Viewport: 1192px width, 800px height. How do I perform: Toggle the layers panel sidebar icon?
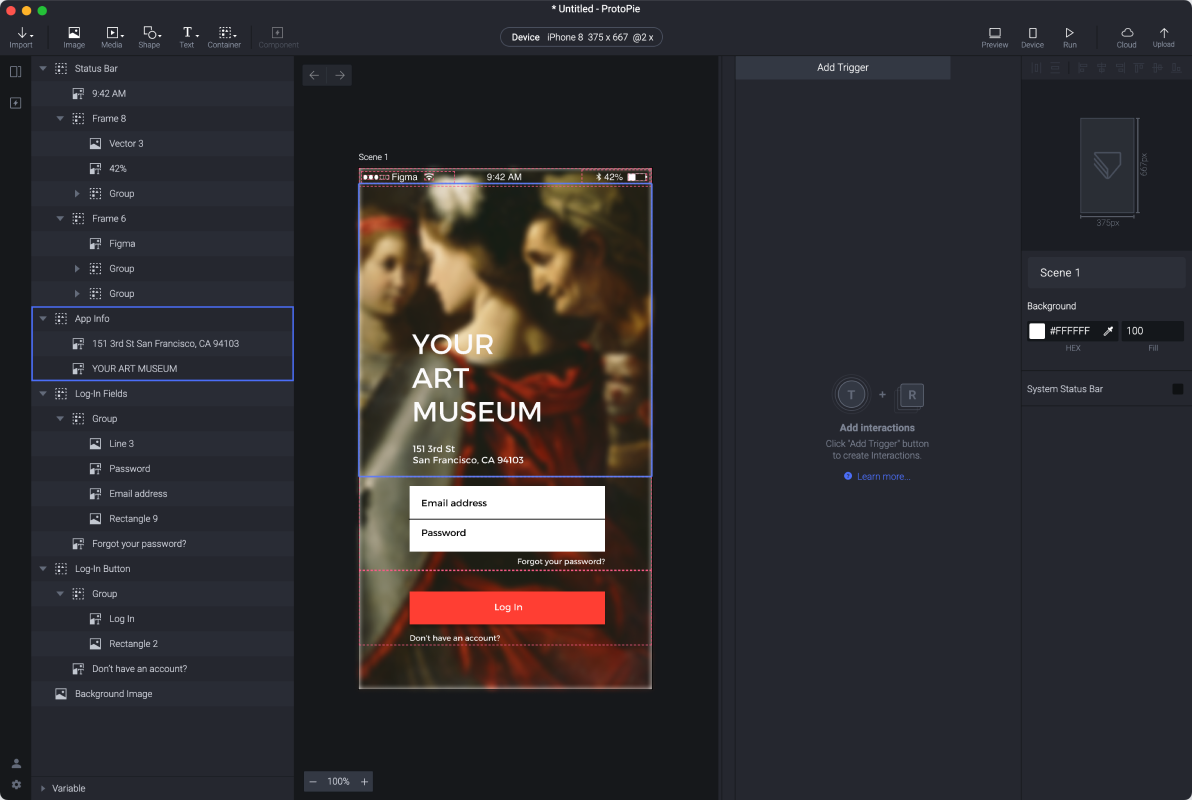[x=15, y=71]
